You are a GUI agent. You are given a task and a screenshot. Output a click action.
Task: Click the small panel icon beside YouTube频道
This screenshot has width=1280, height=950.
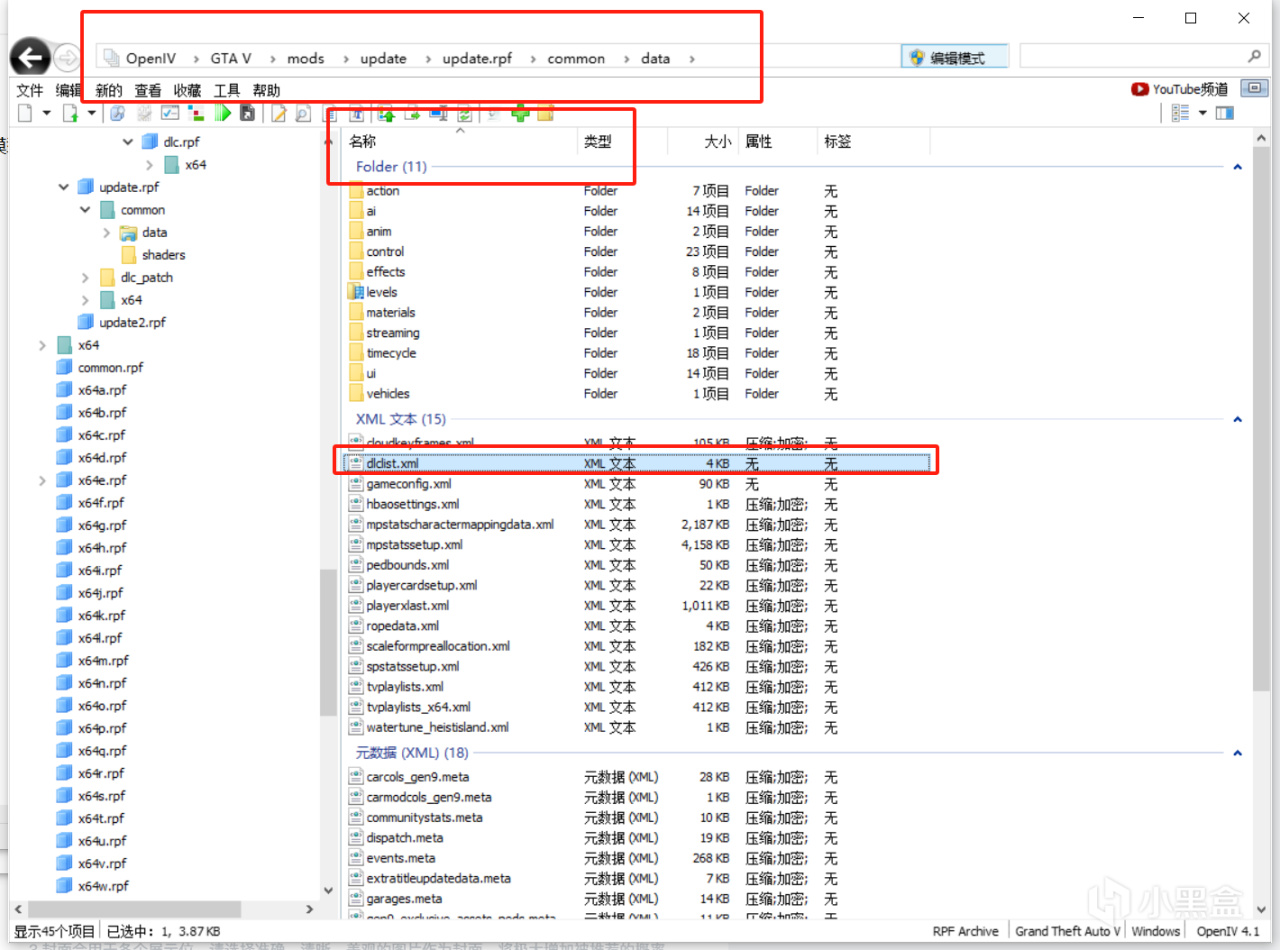(1254, 89)
